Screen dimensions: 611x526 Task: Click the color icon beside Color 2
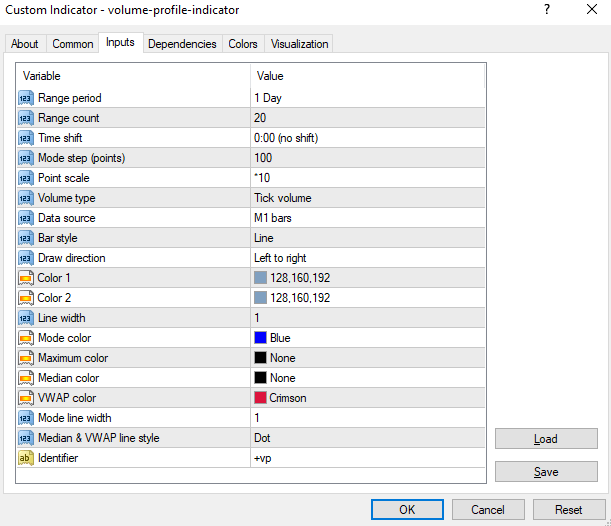(x=26, y=298)
